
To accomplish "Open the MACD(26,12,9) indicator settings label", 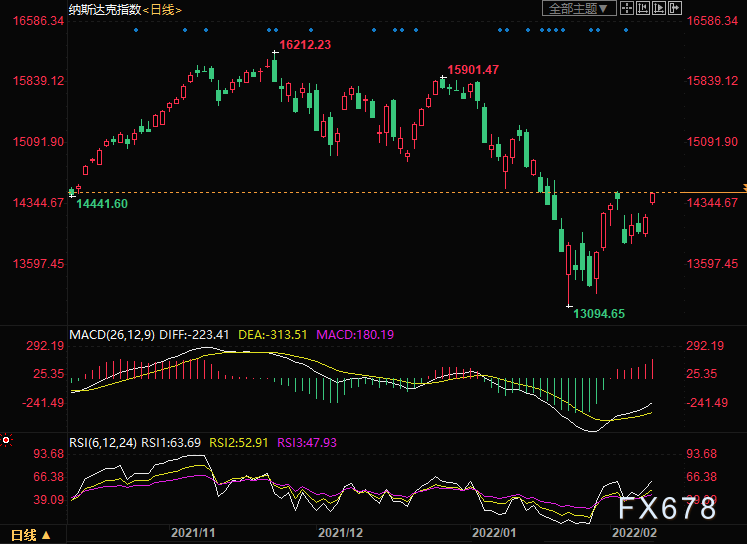I will 112,335.
